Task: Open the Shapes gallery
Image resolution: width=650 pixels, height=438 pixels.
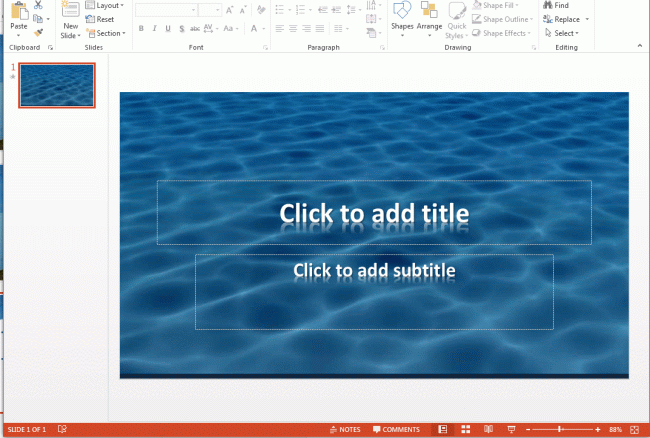Action: point(402,19)
